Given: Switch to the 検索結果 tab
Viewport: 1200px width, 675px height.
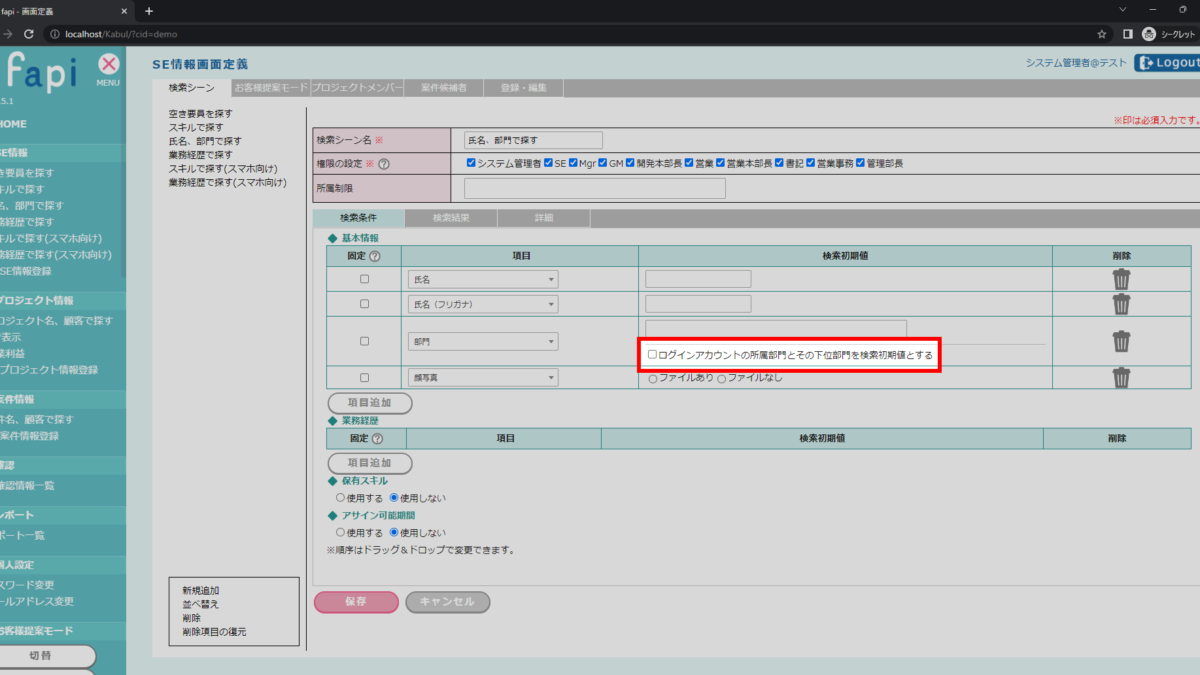Looking at the screenshot, I should (x=450, y=217).
